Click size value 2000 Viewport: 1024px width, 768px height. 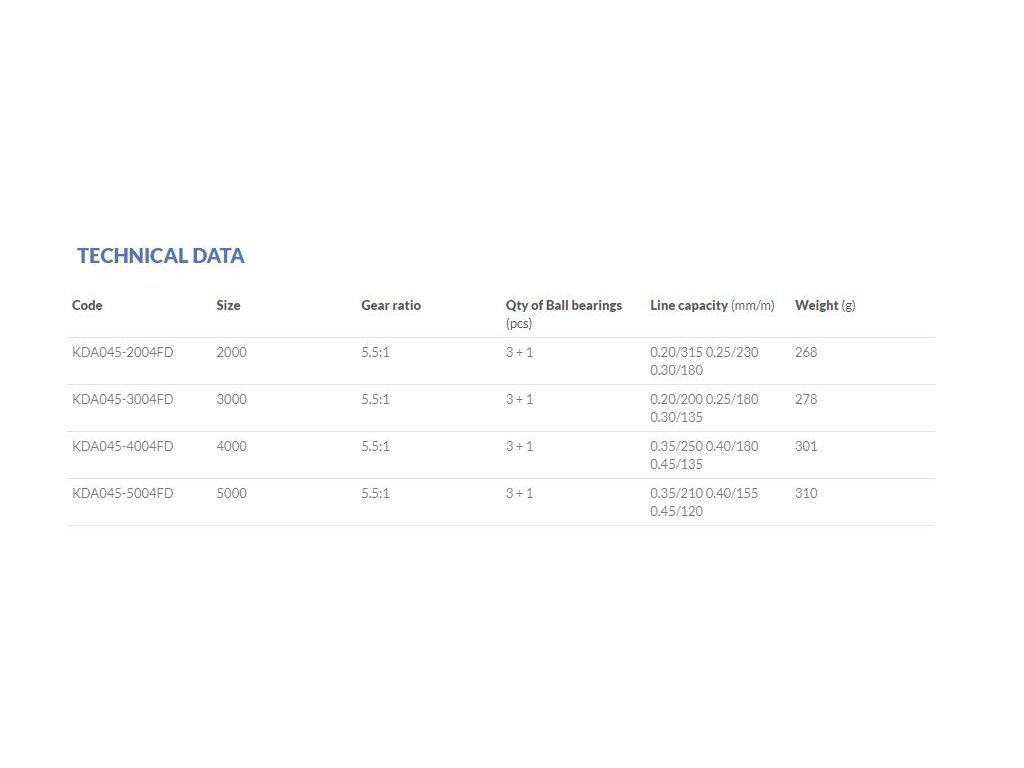point(231,352)
